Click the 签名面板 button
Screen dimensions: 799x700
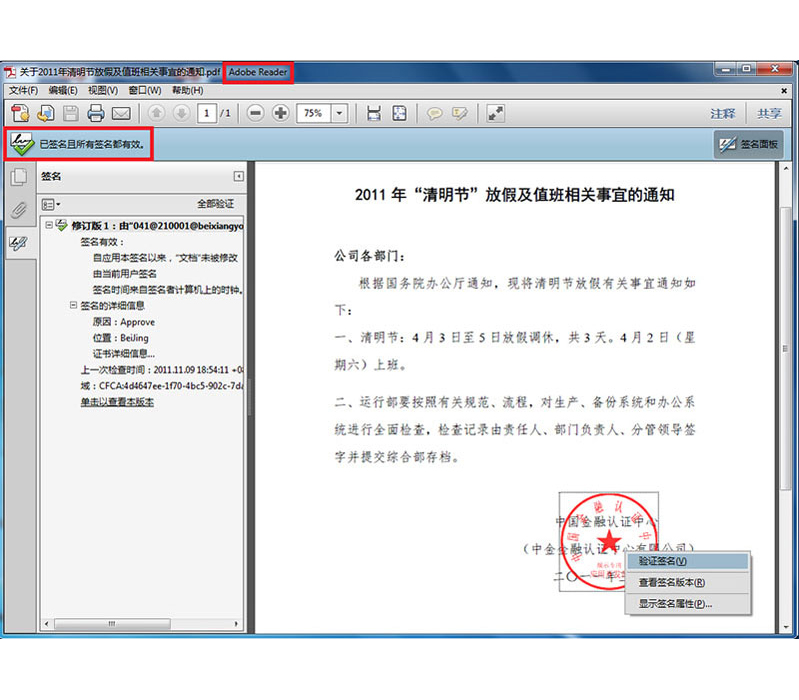click(x=749, y=145)
